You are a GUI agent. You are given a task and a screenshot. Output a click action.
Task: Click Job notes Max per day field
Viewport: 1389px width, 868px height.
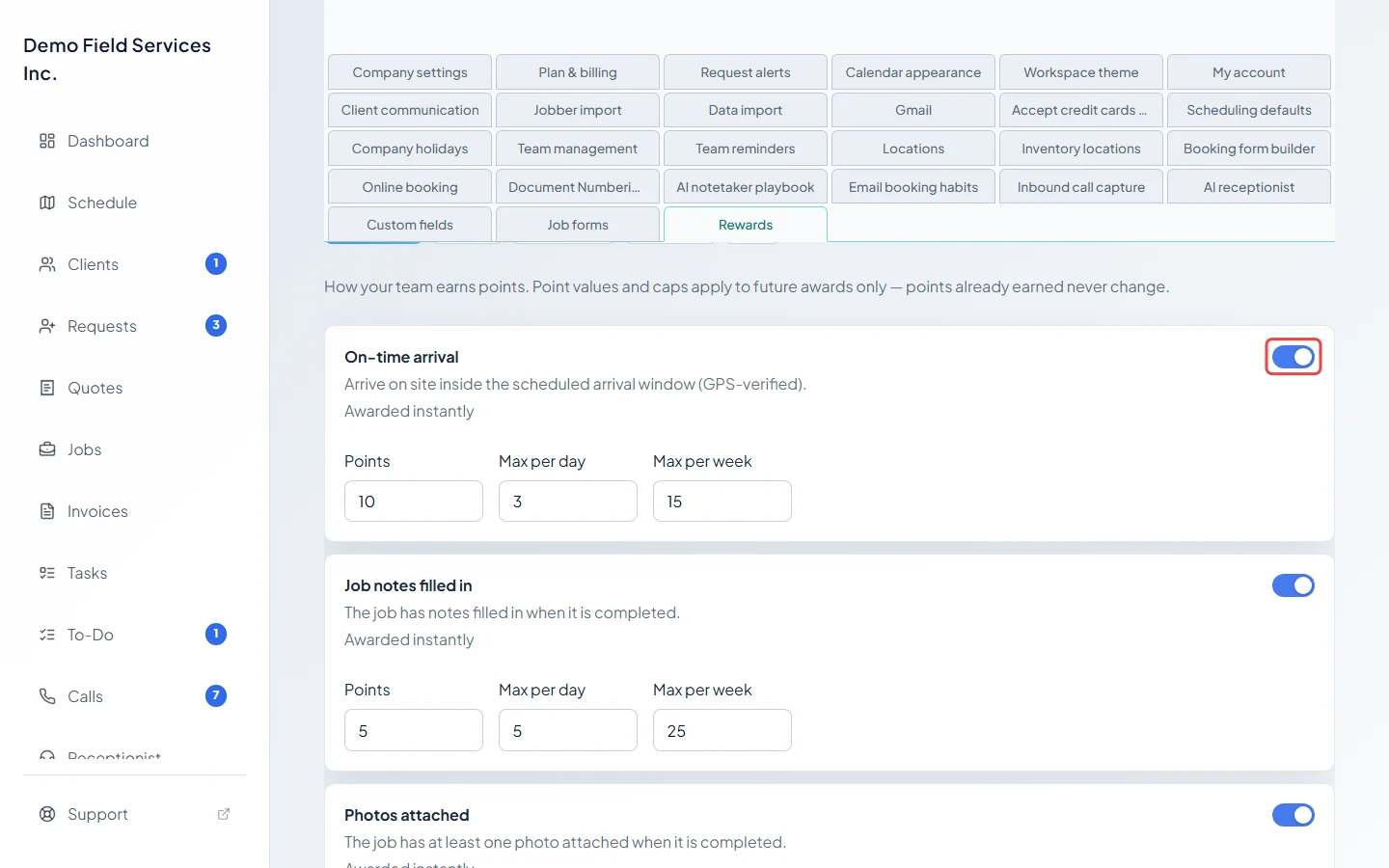(x=568, y=730)
